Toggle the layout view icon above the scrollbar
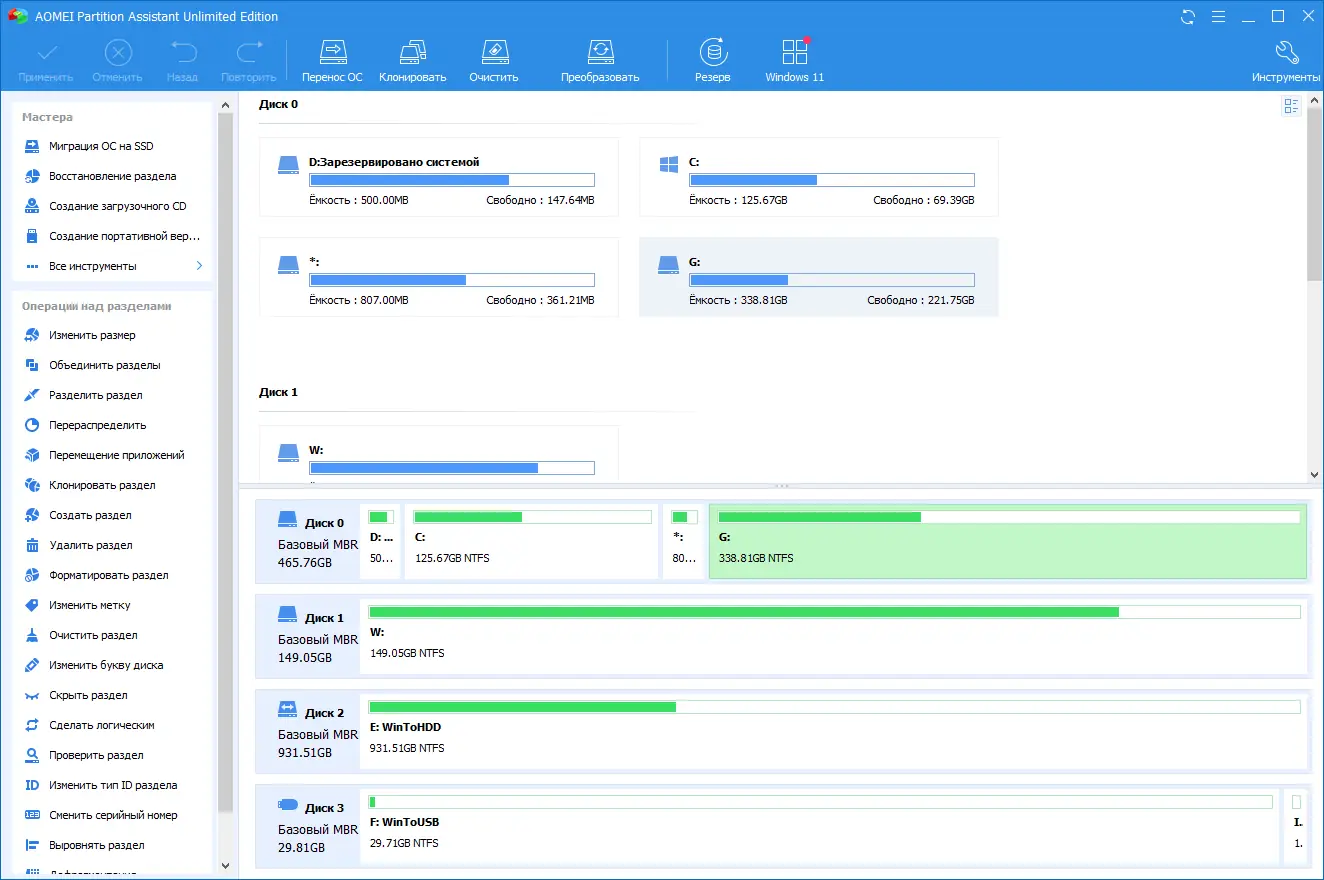This screenshot has width=1324, height=880. [1290, 106]
